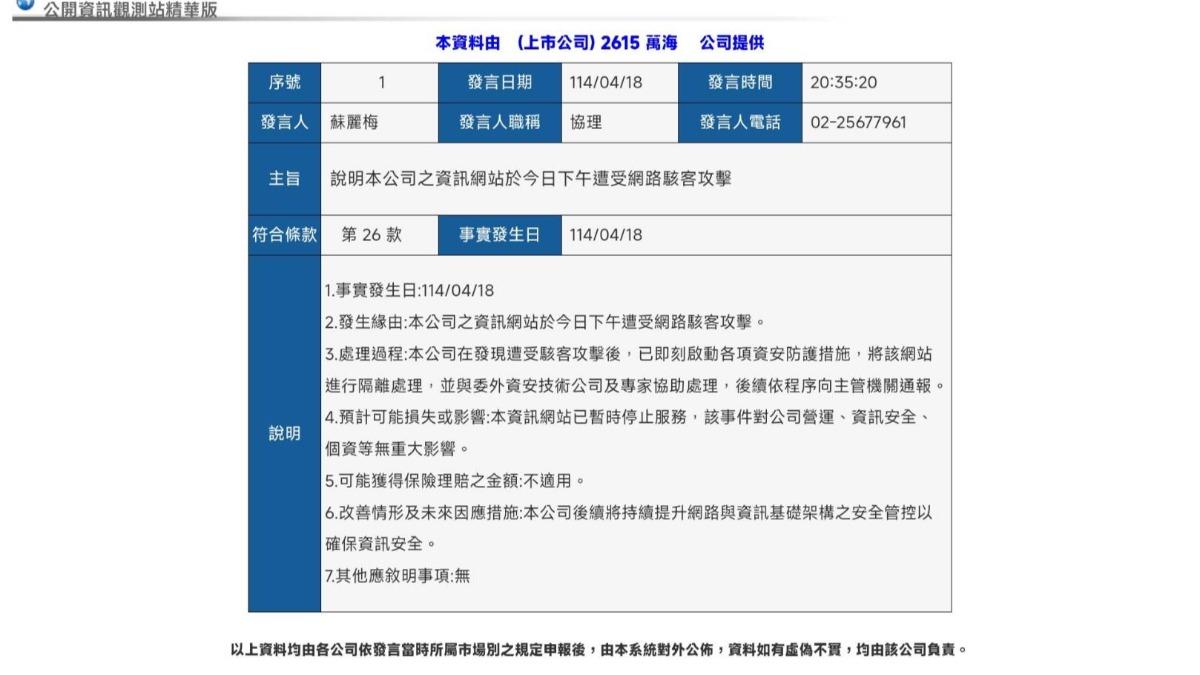Viewport: 1200px width, 675px height.
Task: Click the line 確保資訊安全。
Action: tap(381, 543)
